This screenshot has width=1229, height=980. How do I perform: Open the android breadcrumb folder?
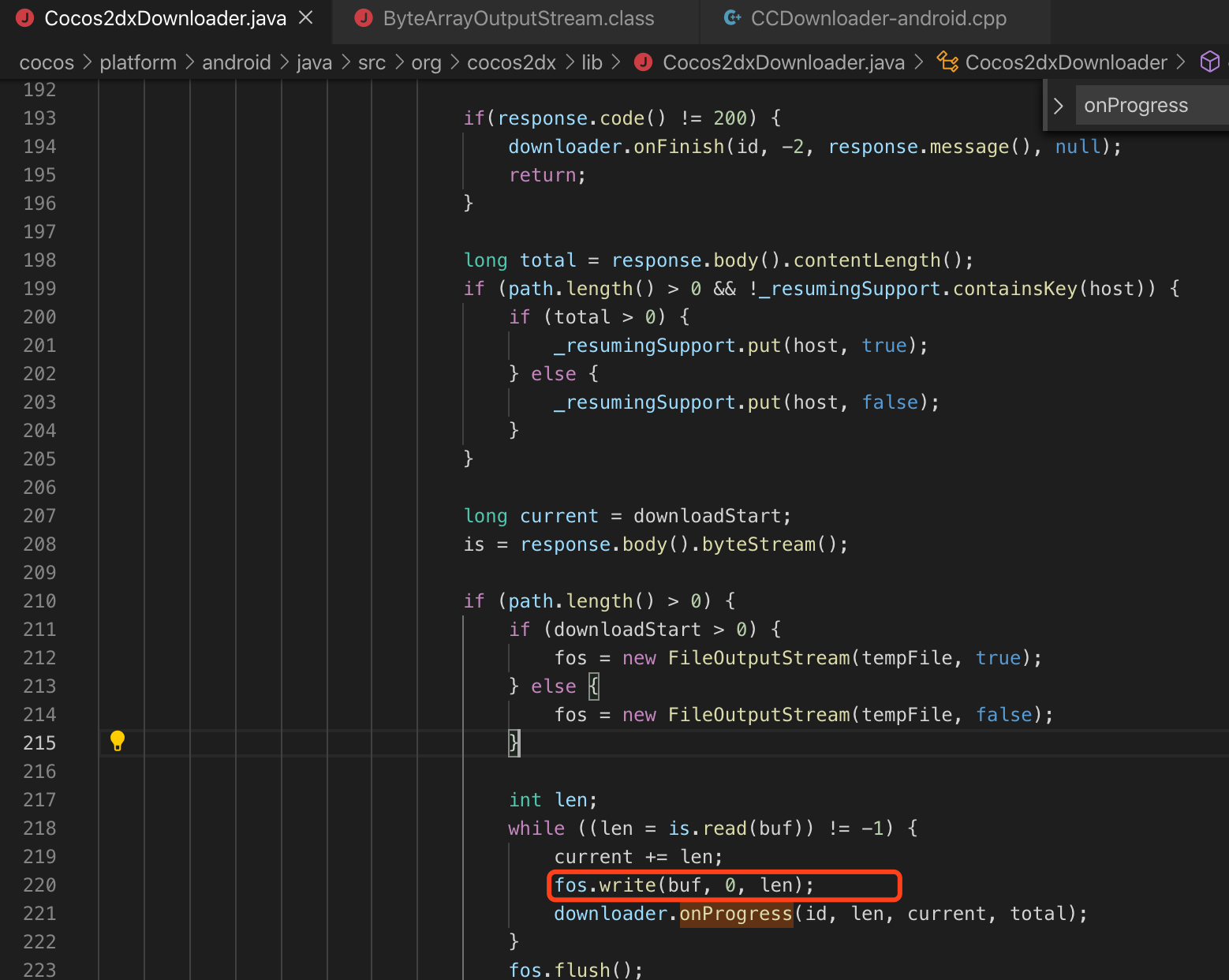tap(237, 62)
